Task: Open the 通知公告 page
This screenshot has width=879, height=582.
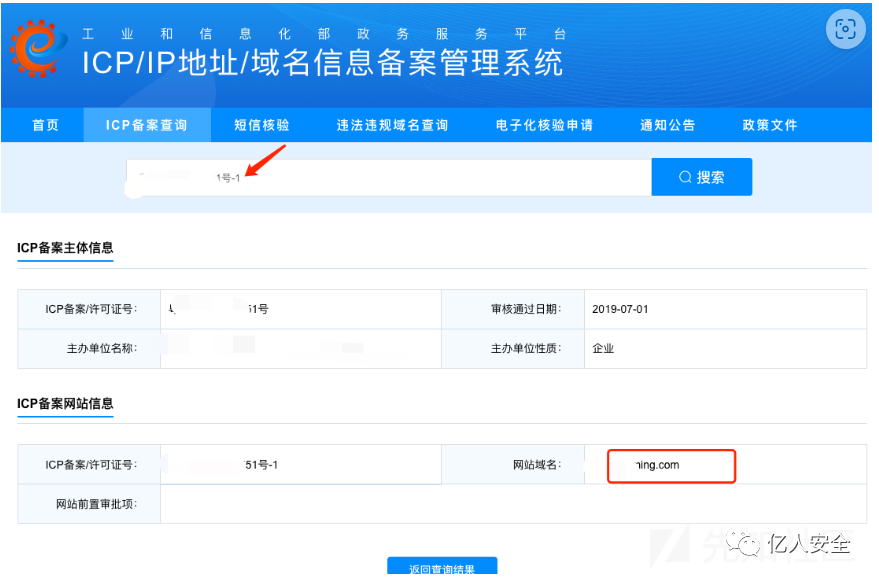Action: [667, 124]
